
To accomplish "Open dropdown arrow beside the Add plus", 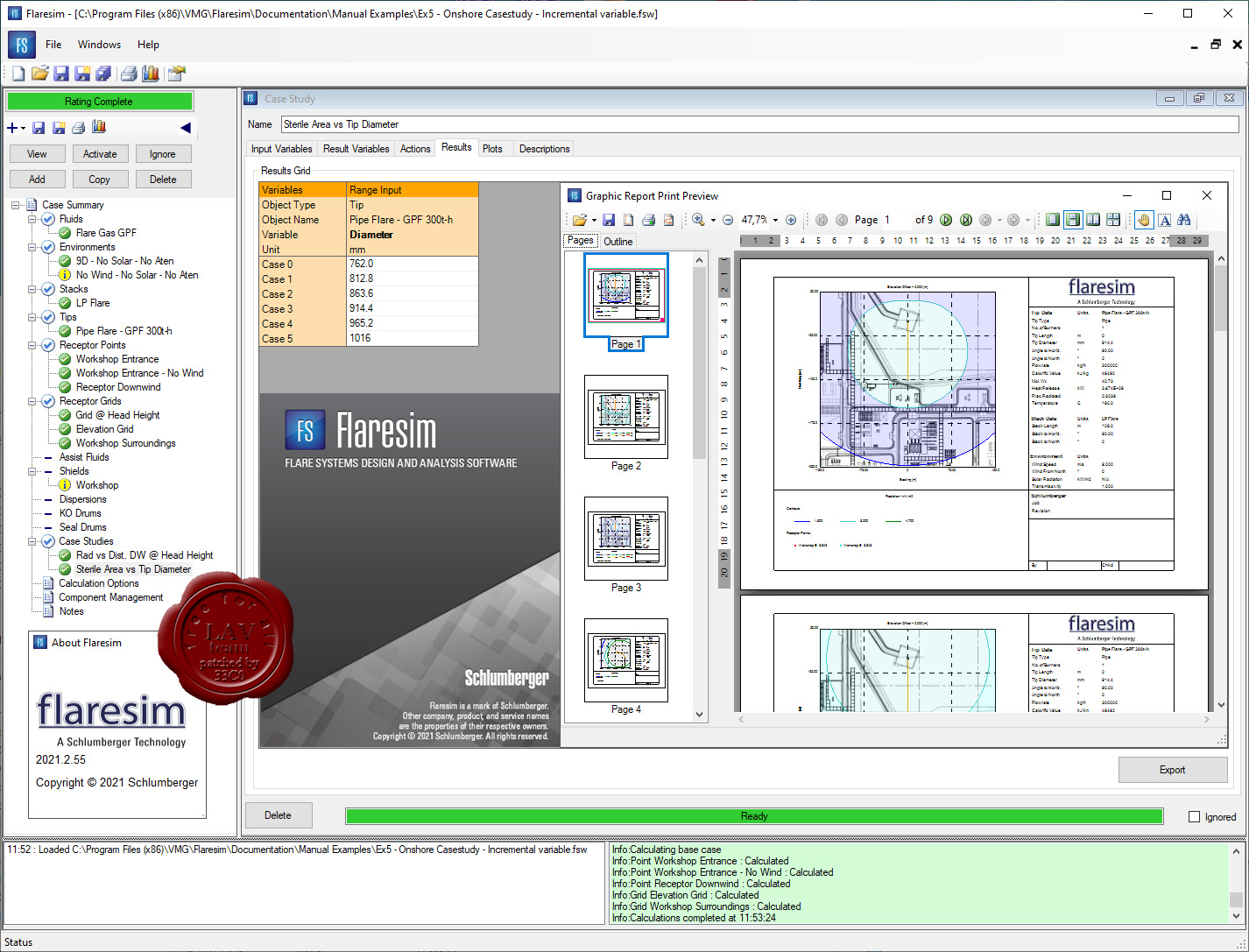I will [x=23, y=129].
